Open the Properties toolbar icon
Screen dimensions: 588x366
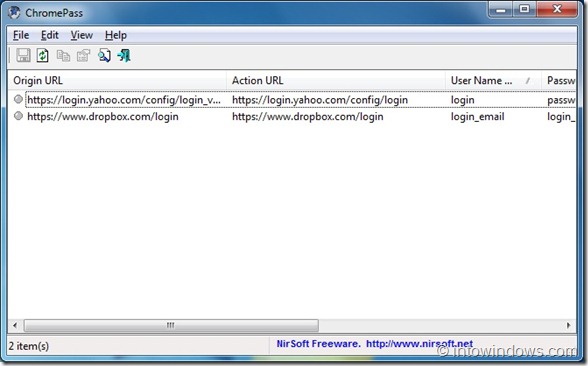(83, 56)
